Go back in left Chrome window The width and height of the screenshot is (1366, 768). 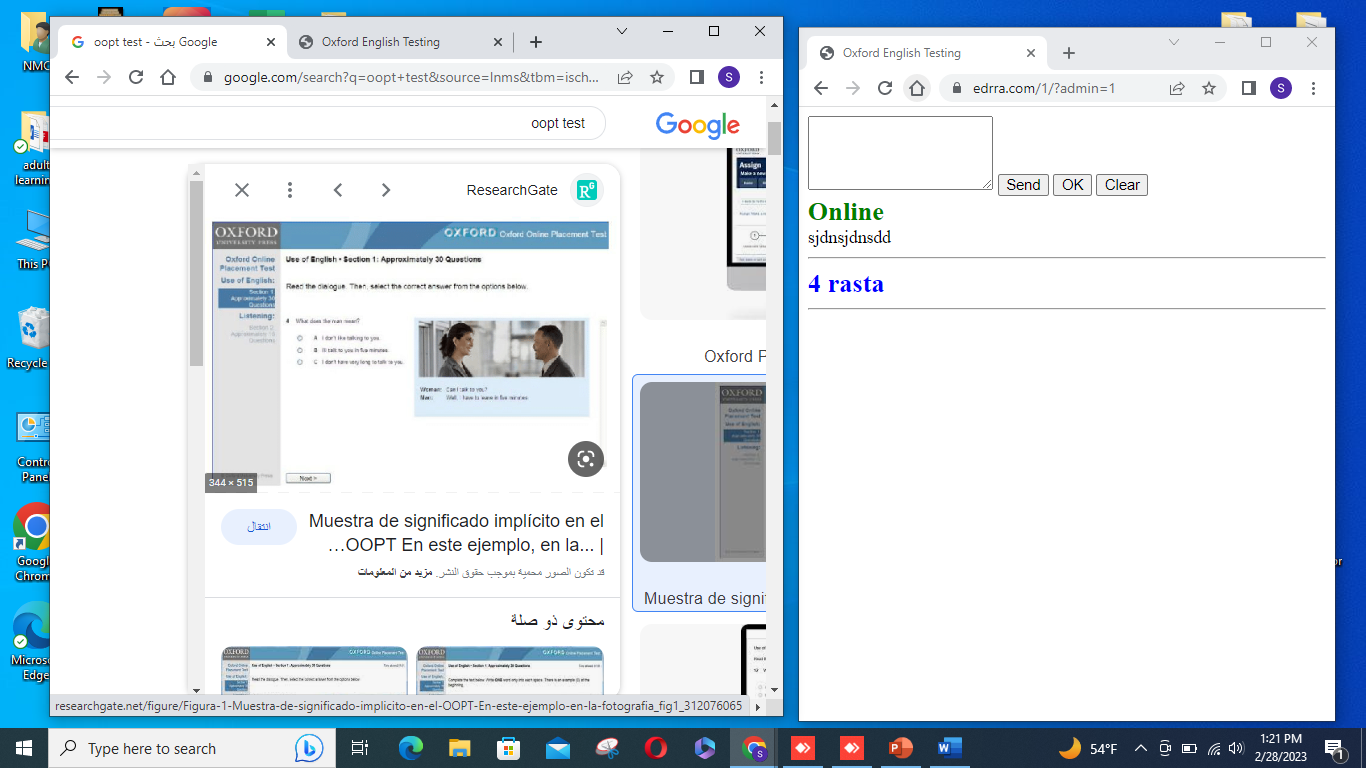point(72,77)
